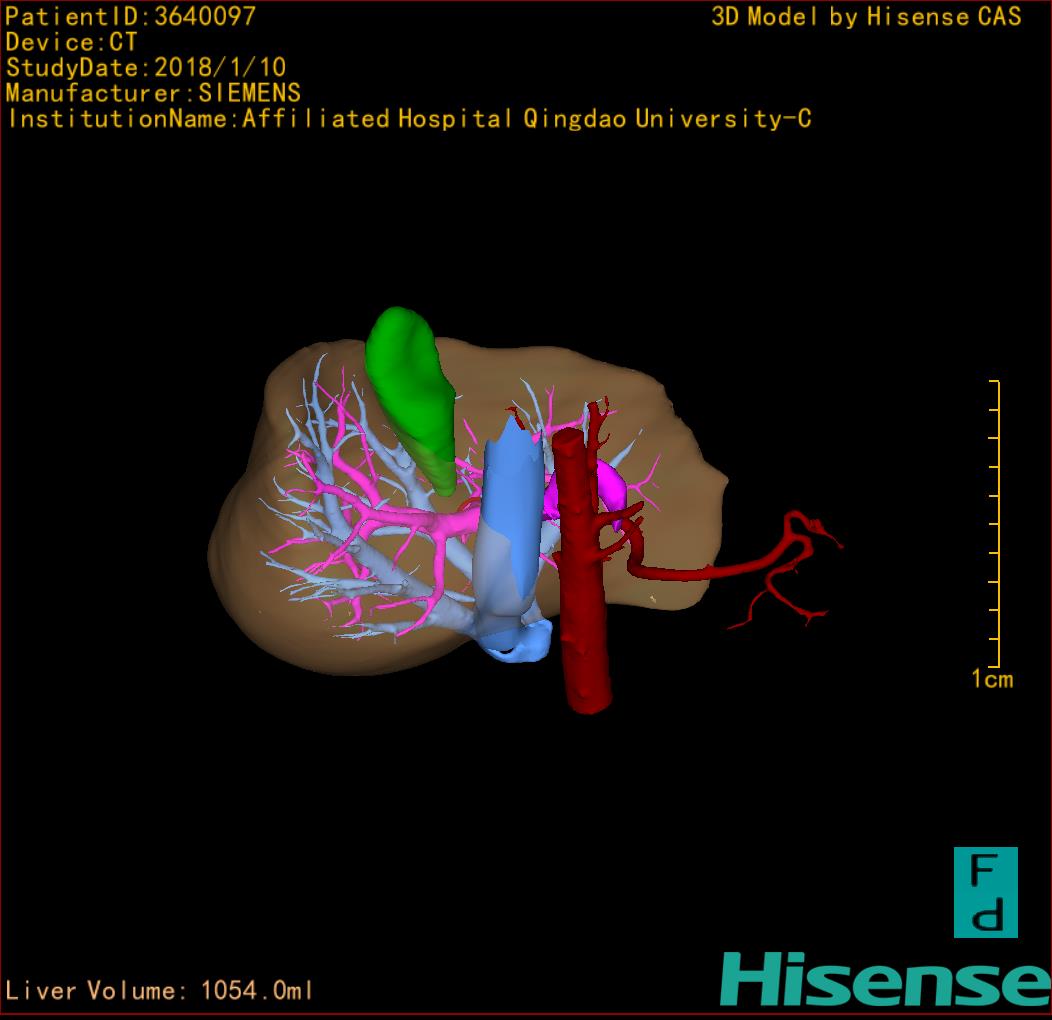The image size is (1052, 1020).
Task: Click the yellow scale ruler
Action: (x=995, y=523)
